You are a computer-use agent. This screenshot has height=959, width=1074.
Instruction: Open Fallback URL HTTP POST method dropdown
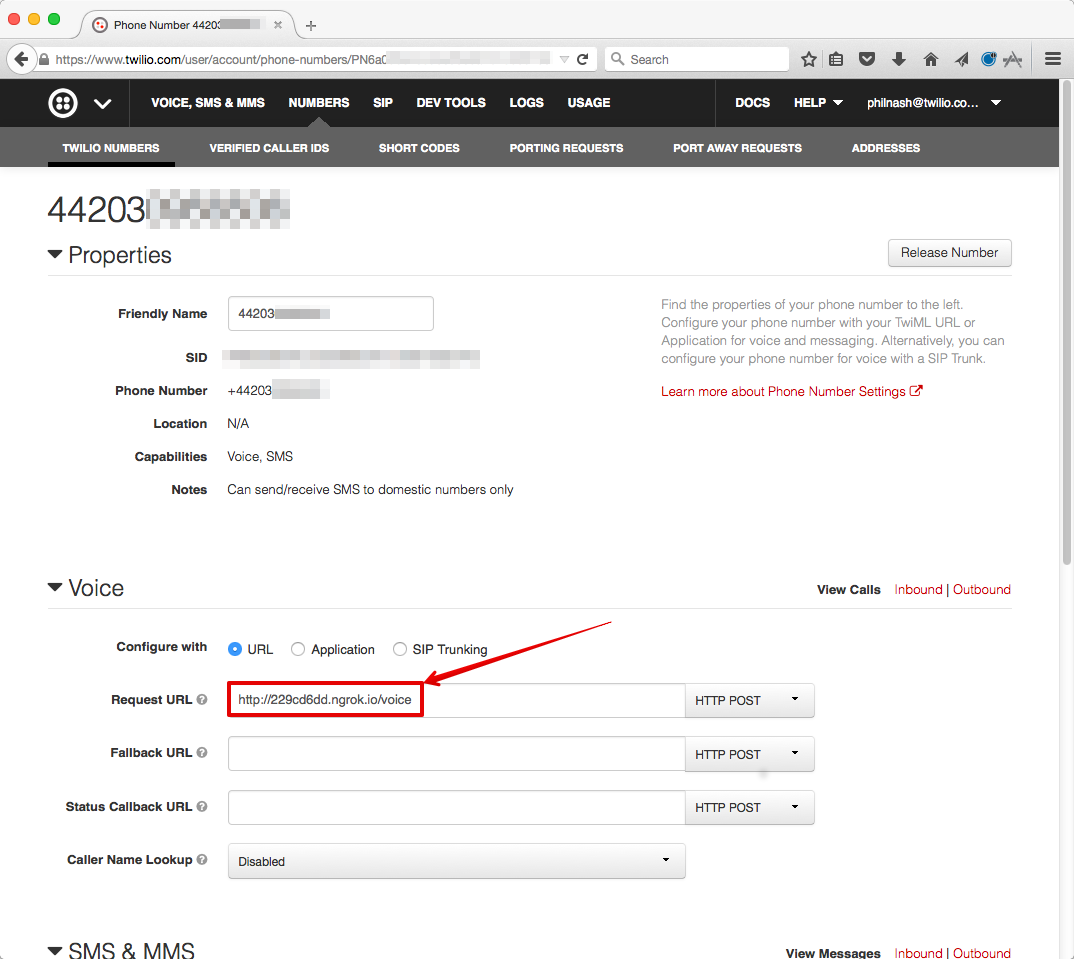pos(749,754)
